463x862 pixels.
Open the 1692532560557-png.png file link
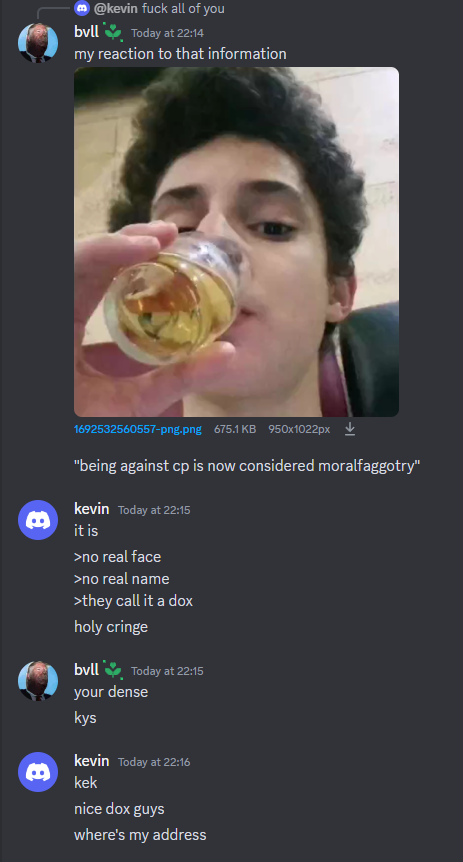tap(138, 429)
